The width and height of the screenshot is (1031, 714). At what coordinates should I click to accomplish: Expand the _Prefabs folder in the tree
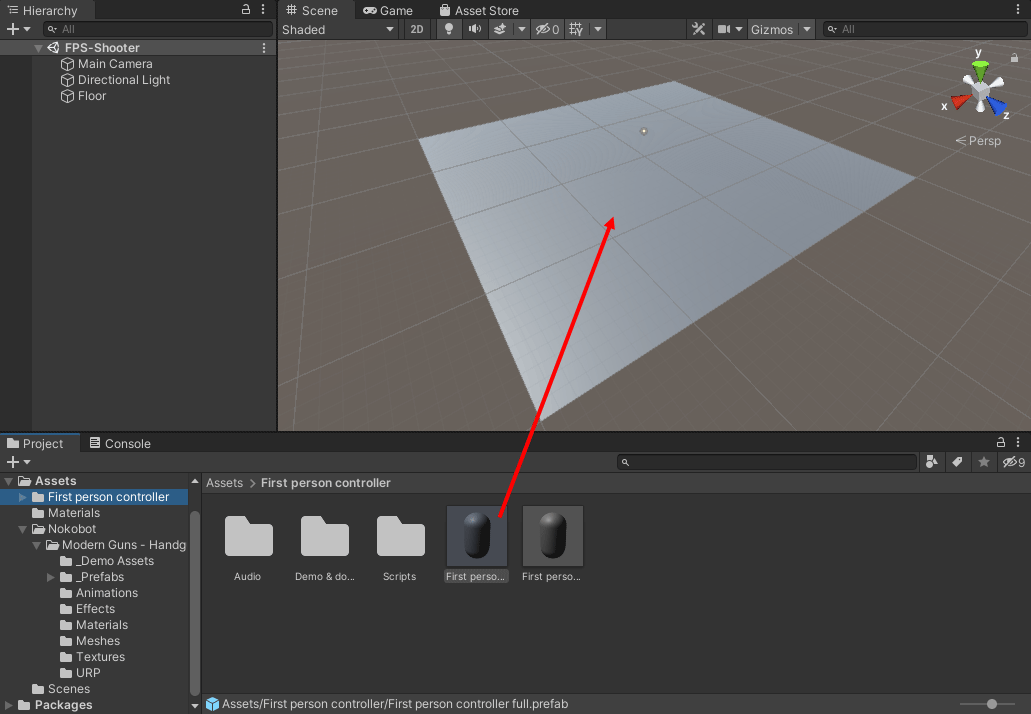(x=51, y=577)
